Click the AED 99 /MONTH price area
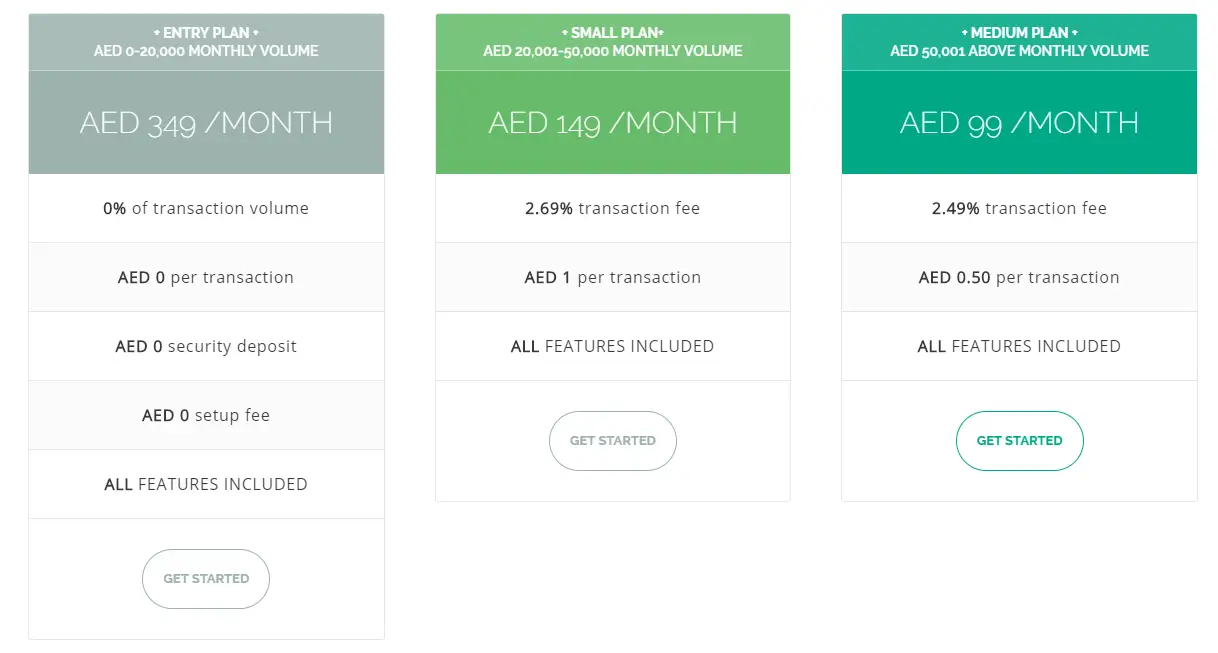 pyautogui.click(x=1019, y=122)
